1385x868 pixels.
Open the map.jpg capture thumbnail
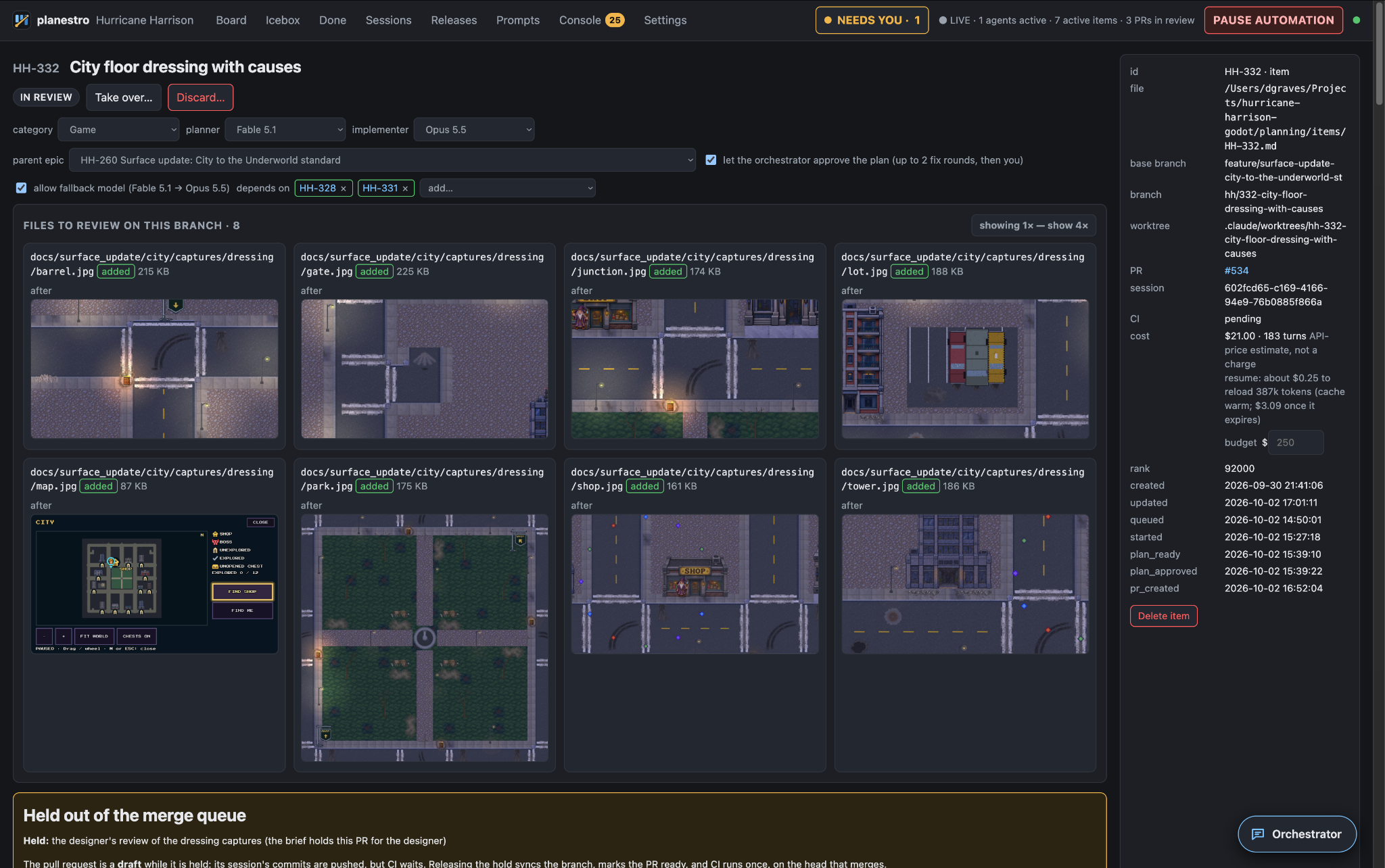point(154,584)
